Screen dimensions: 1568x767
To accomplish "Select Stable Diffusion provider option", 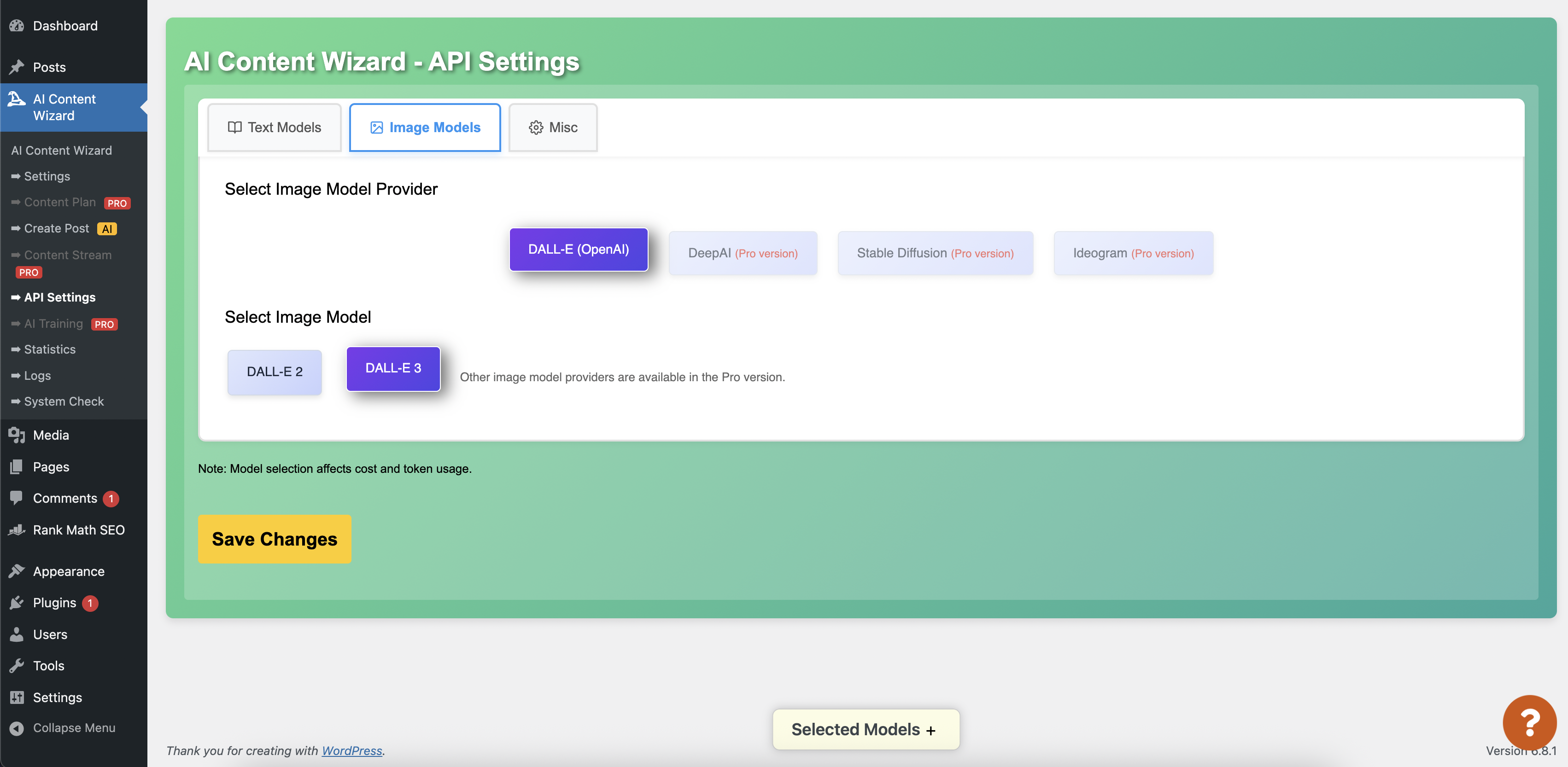I will pyautogui.click(x=935, y=253).
